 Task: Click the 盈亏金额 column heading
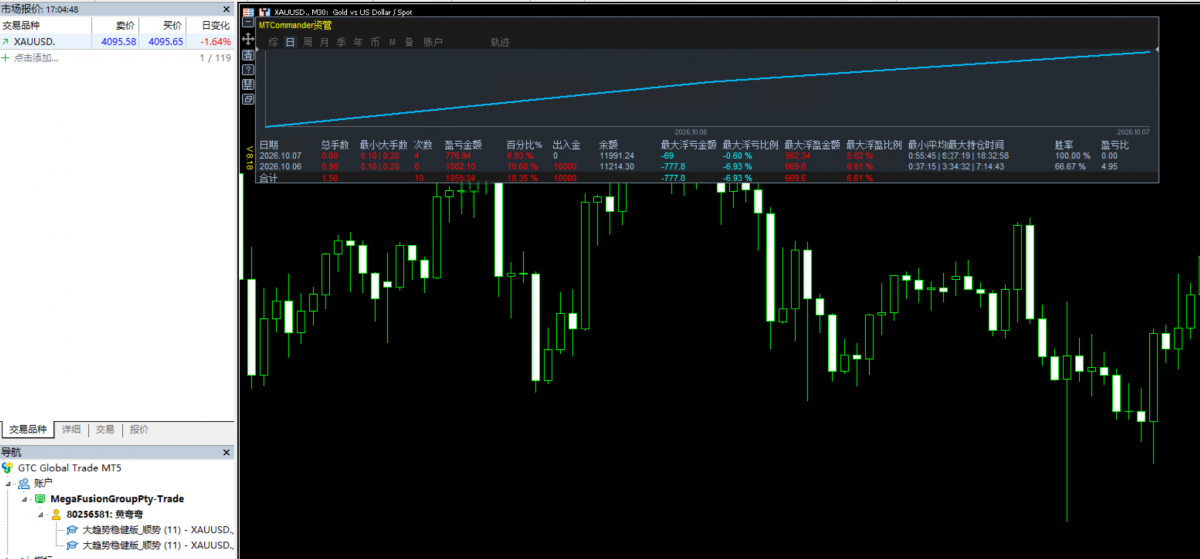pos(463,144)
